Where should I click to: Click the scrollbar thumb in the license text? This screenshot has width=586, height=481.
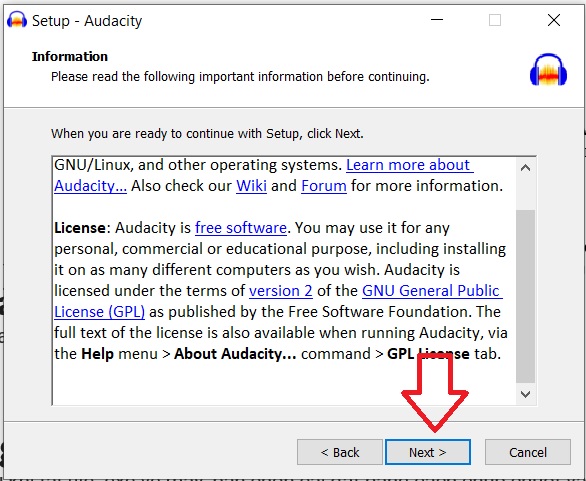(525, 296)
